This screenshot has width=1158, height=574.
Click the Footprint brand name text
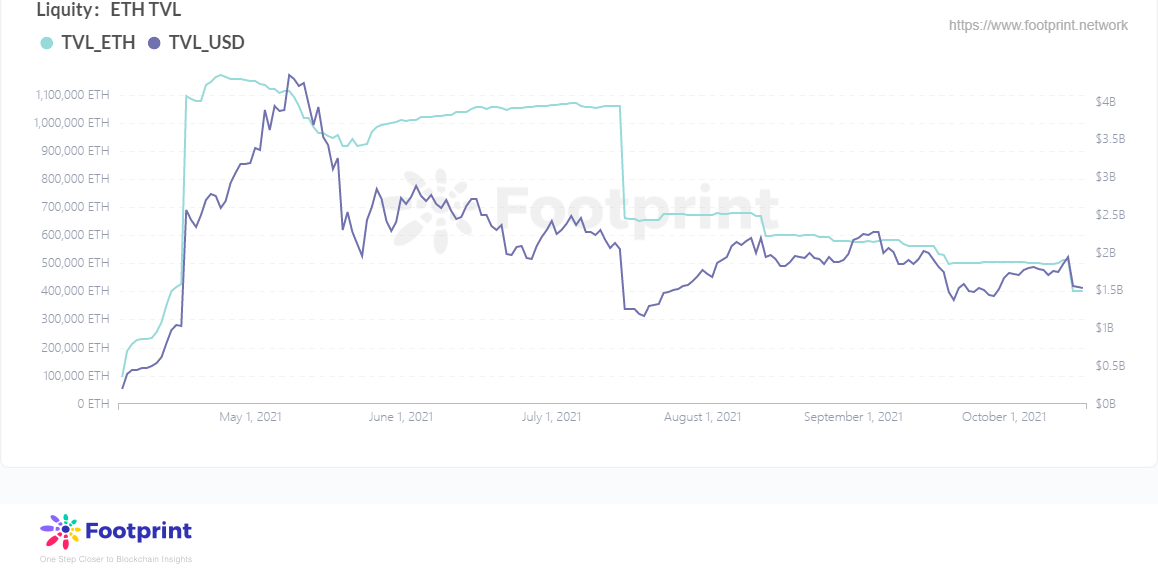pos(139,531)
